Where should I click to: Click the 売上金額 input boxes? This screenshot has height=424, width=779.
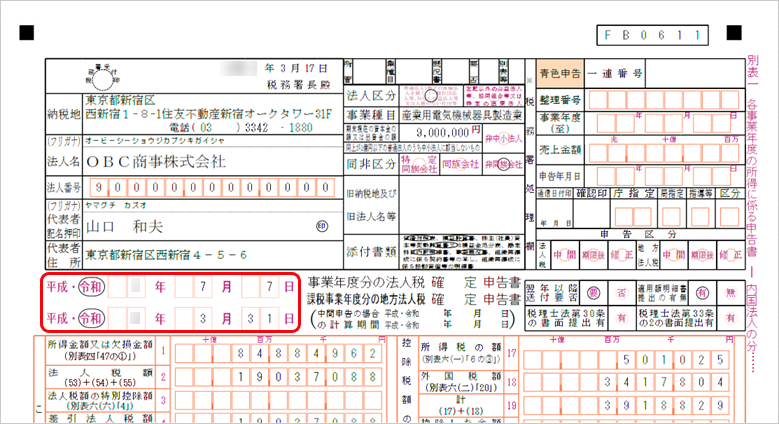coord(664,153)
